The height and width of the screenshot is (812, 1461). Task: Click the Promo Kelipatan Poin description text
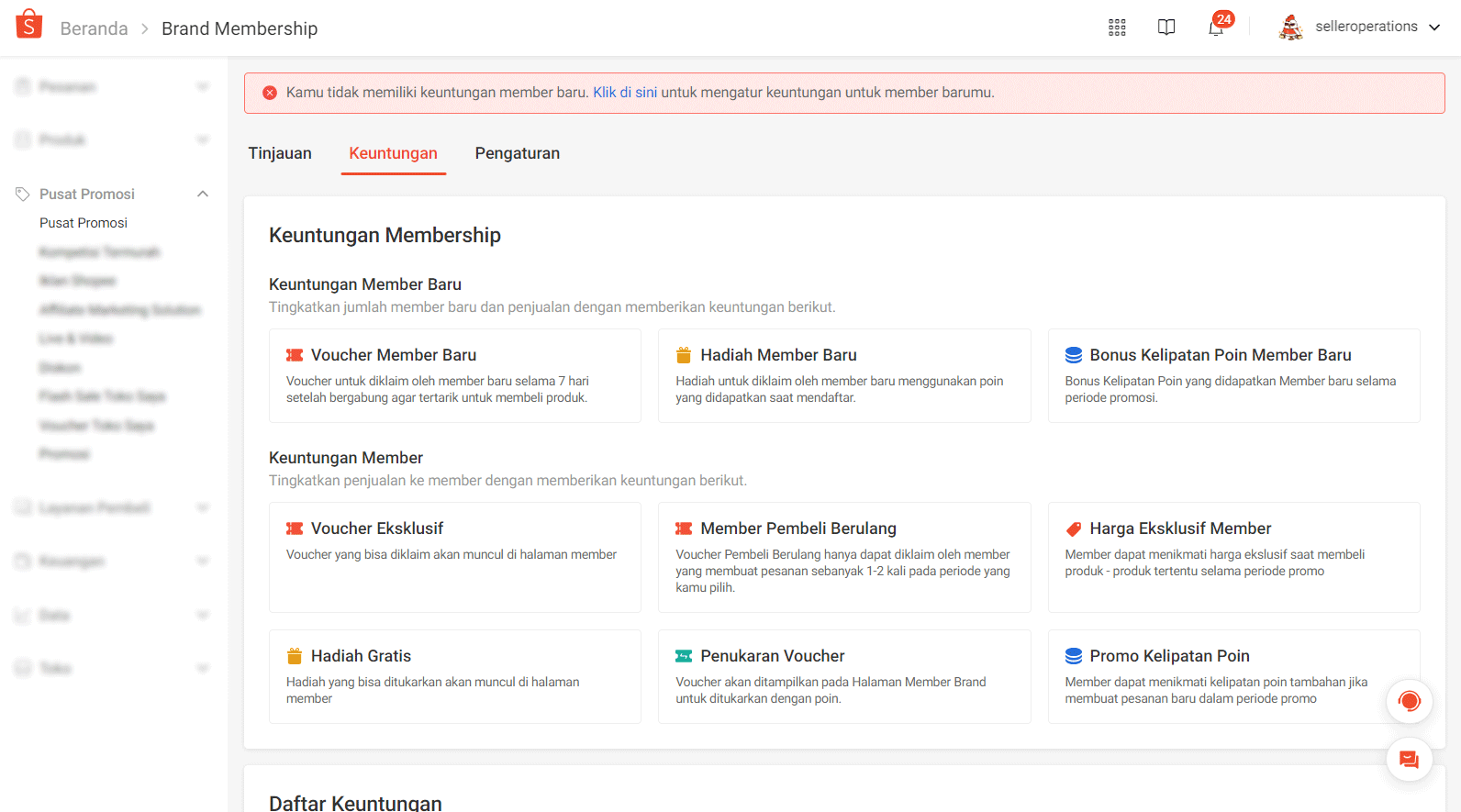point(1216,690)
